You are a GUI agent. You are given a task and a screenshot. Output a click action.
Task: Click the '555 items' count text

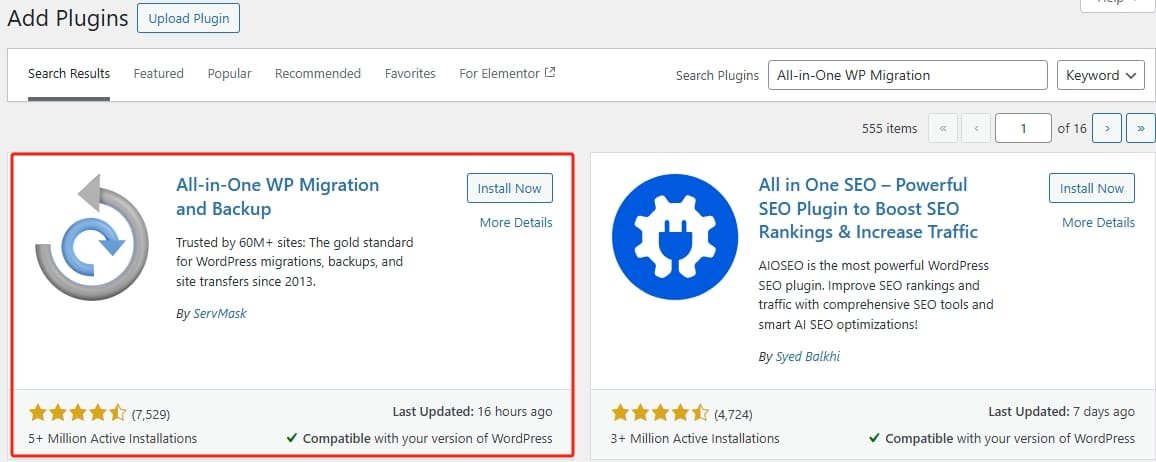889,128
